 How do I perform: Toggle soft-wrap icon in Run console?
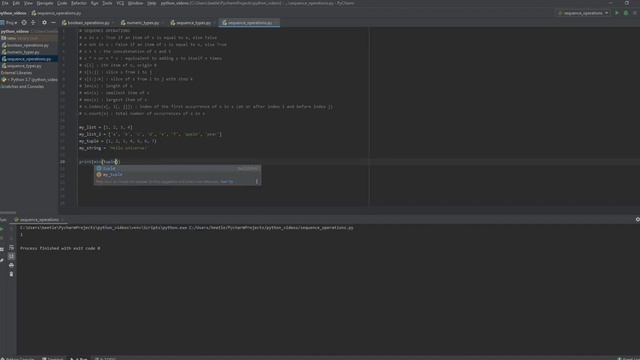click(11, 247)
